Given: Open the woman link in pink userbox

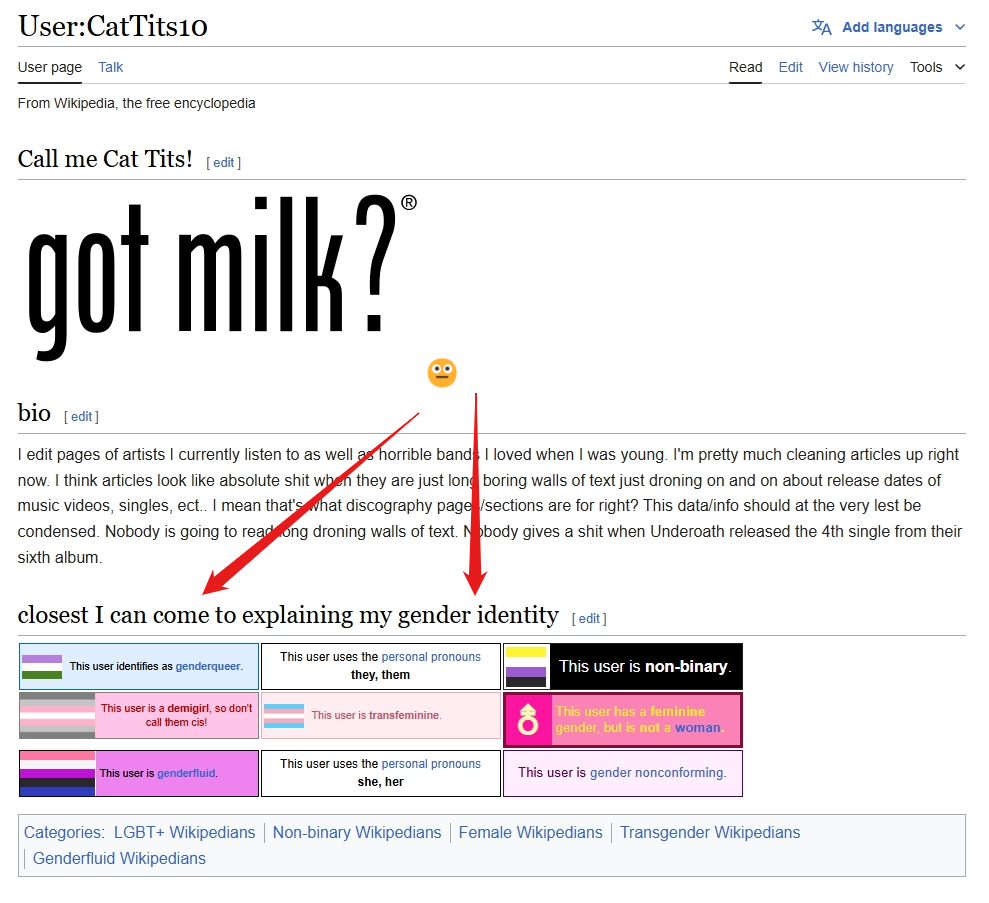Looking at the screenshot, I should tap(698, 728).
